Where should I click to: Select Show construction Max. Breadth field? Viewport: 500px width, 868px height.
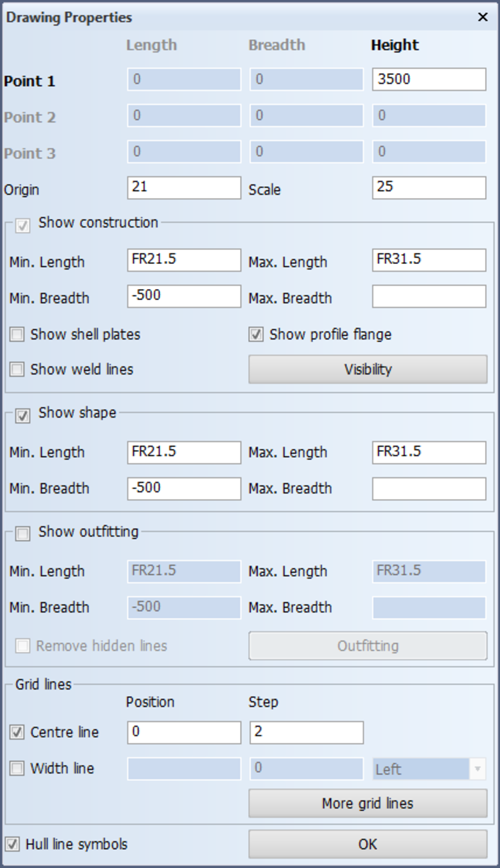pyautogui.click(x=429, y=296)
